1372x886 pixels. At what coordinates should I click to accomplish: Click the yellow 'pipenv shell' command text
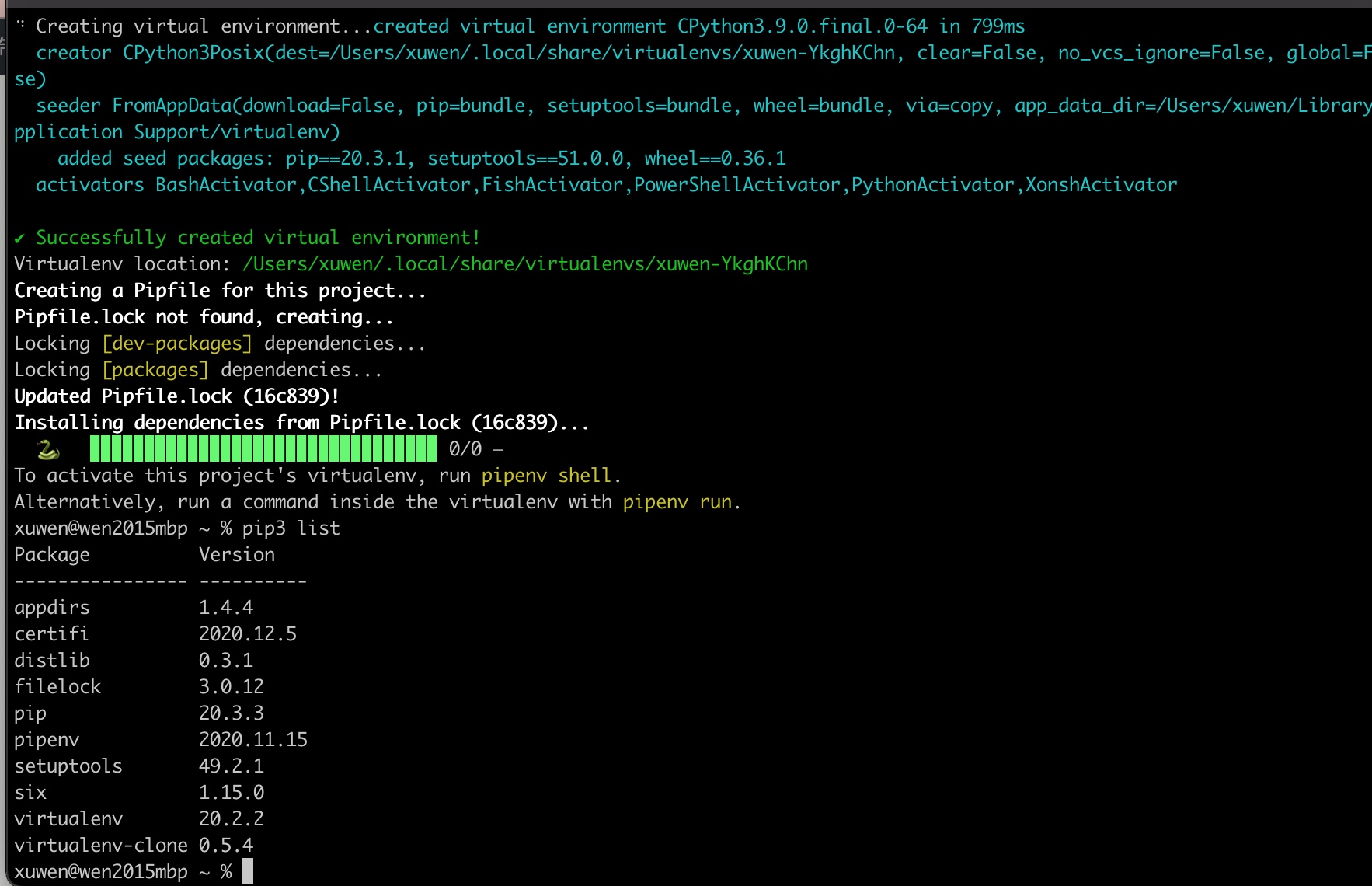546,476
